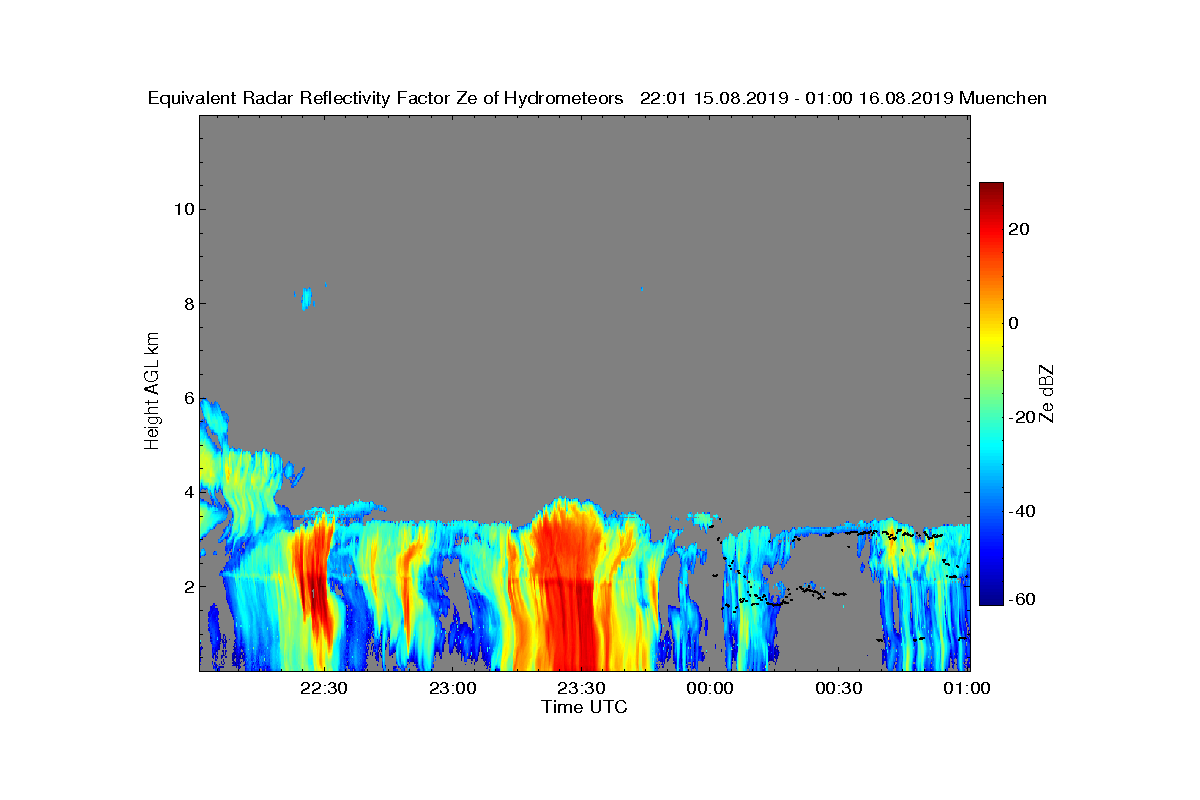Click the 23:30 time tick label
1200x800 pixels.
point(581,688)
